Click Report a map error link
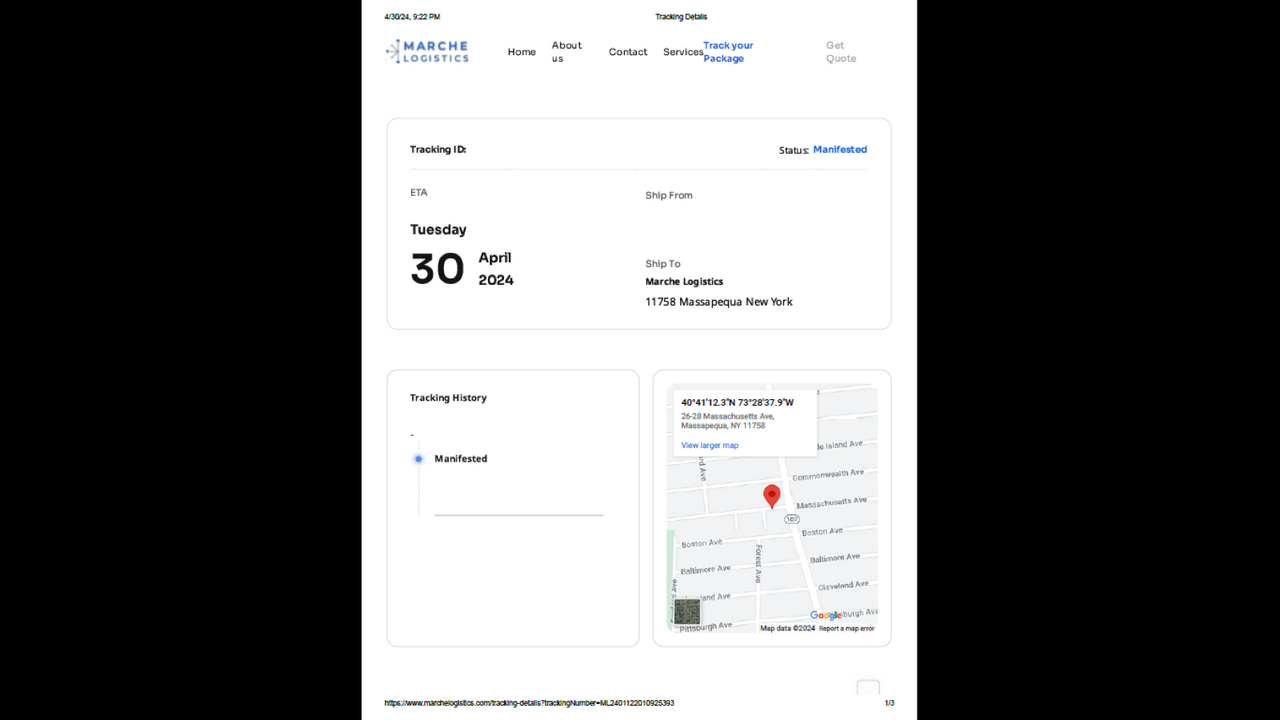 (x=847, y=629)
